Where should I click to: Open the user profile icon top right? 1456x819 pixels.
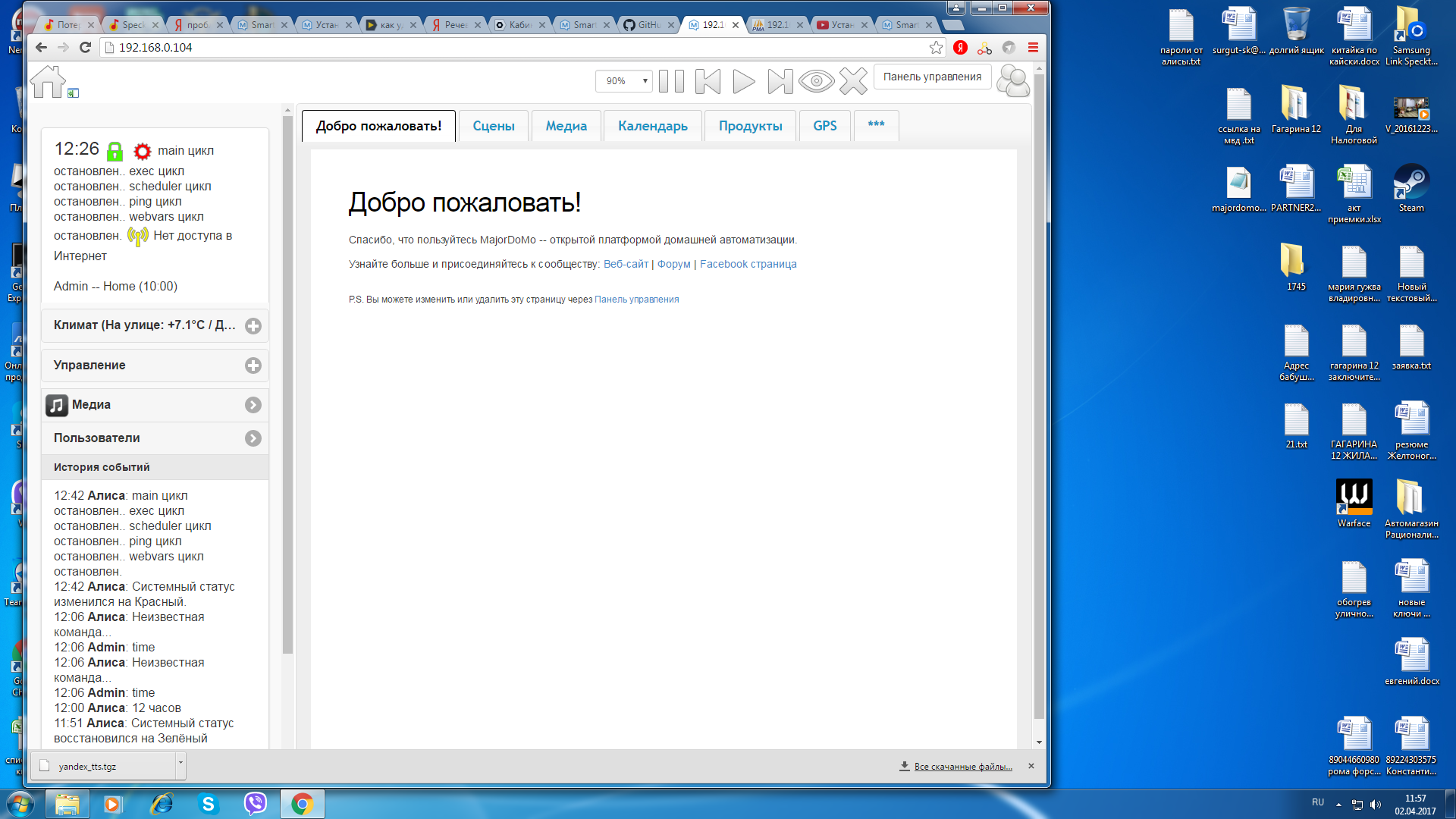1014,80
